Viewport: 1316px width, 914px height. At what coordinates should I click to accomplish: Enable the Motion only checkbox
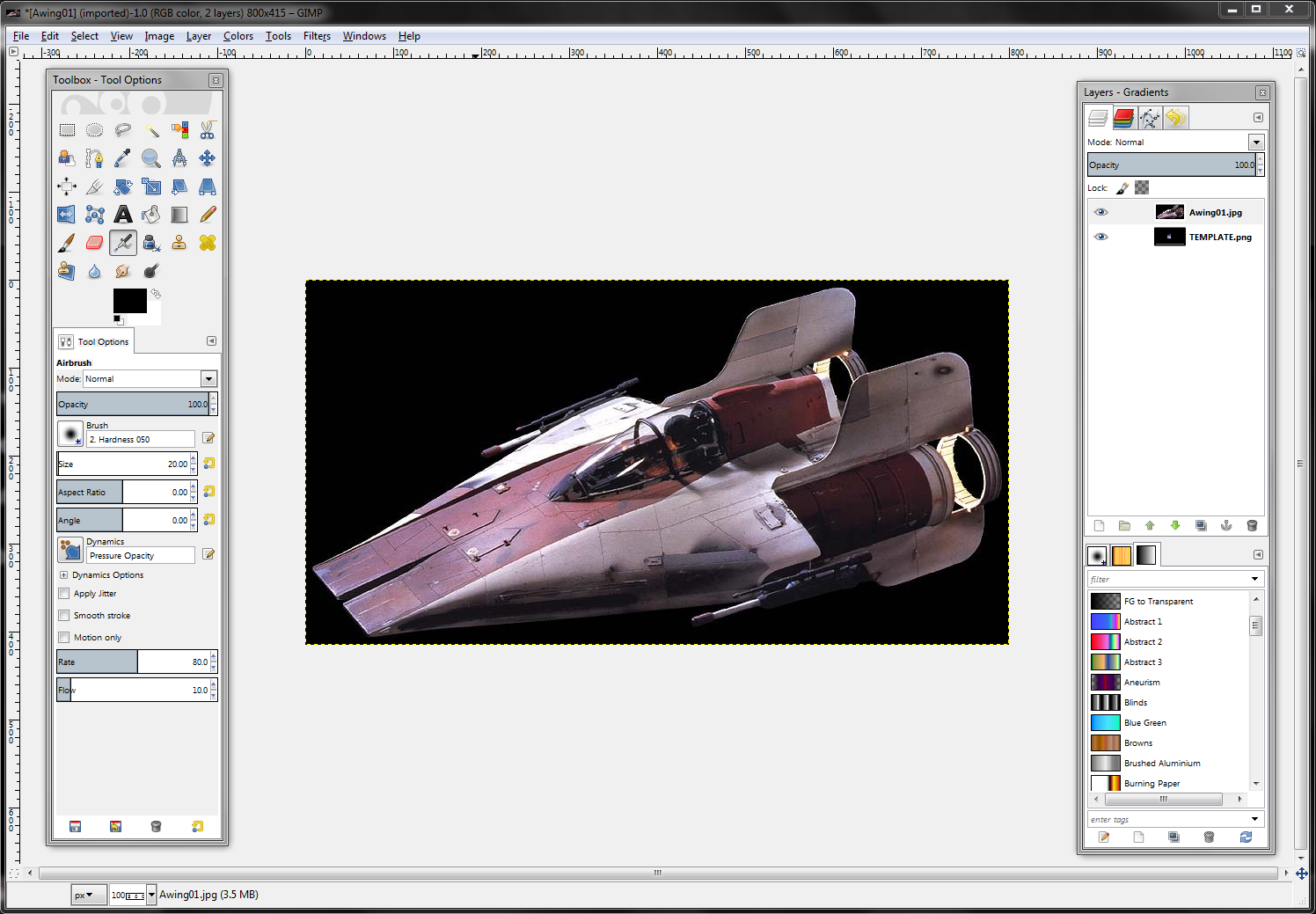[x=64, y=638]
